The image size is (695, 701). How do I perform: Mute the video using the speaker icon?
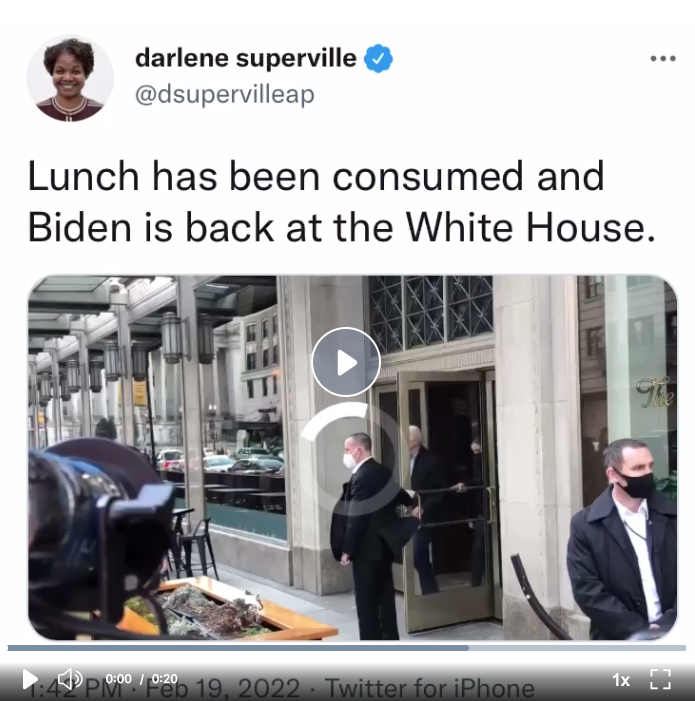(x=70, y=679)
